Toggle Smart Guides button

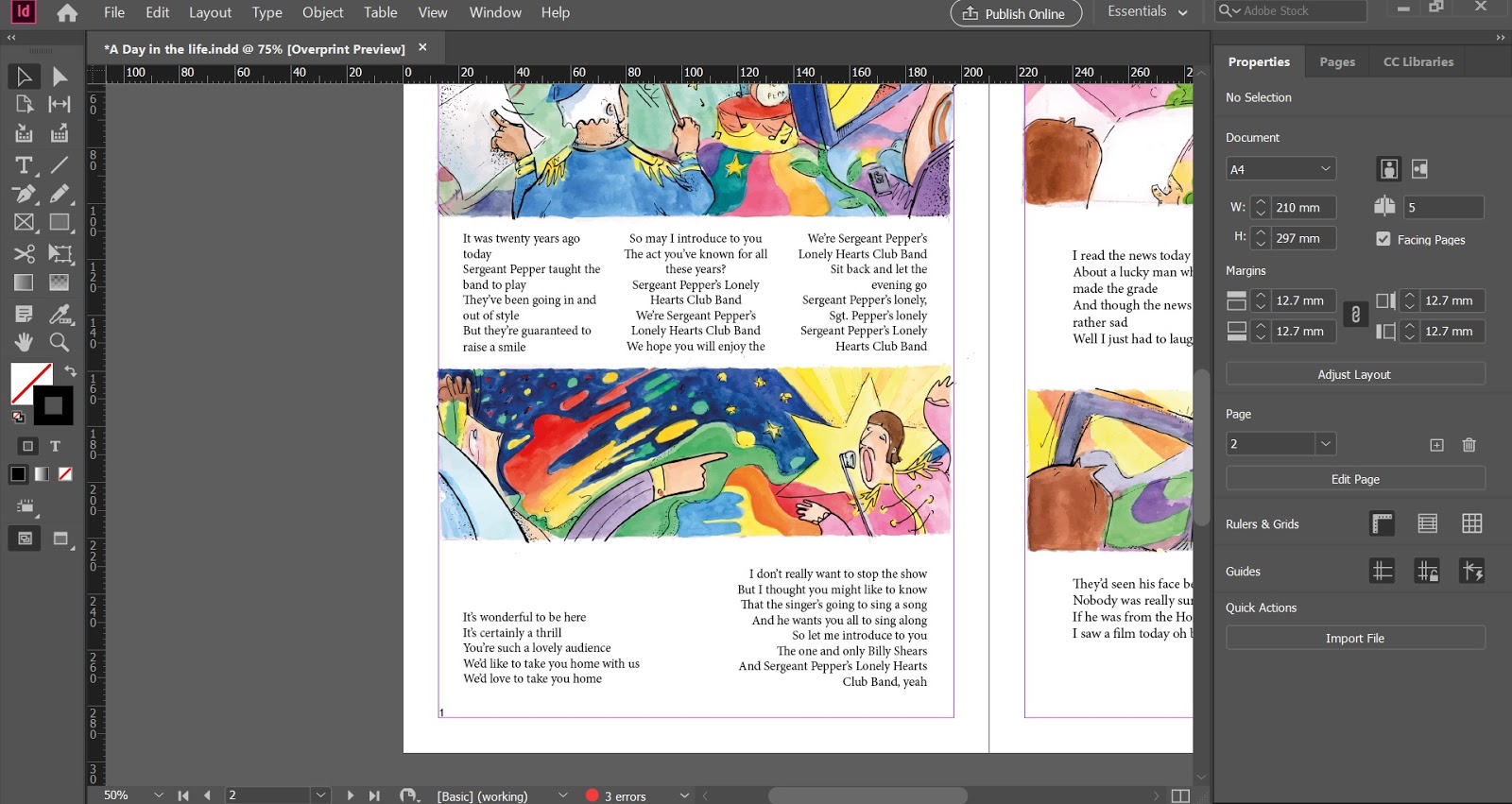tap(1471, 571)
